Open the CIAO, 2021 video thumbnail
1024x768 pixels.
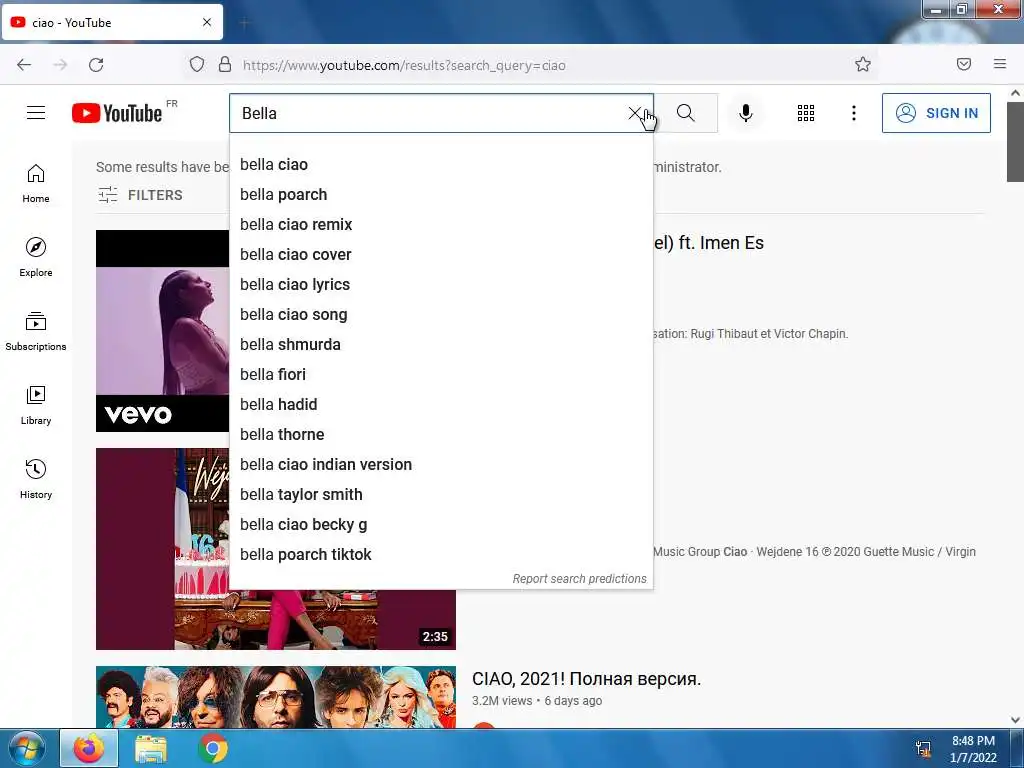click(x=276, y=697)
